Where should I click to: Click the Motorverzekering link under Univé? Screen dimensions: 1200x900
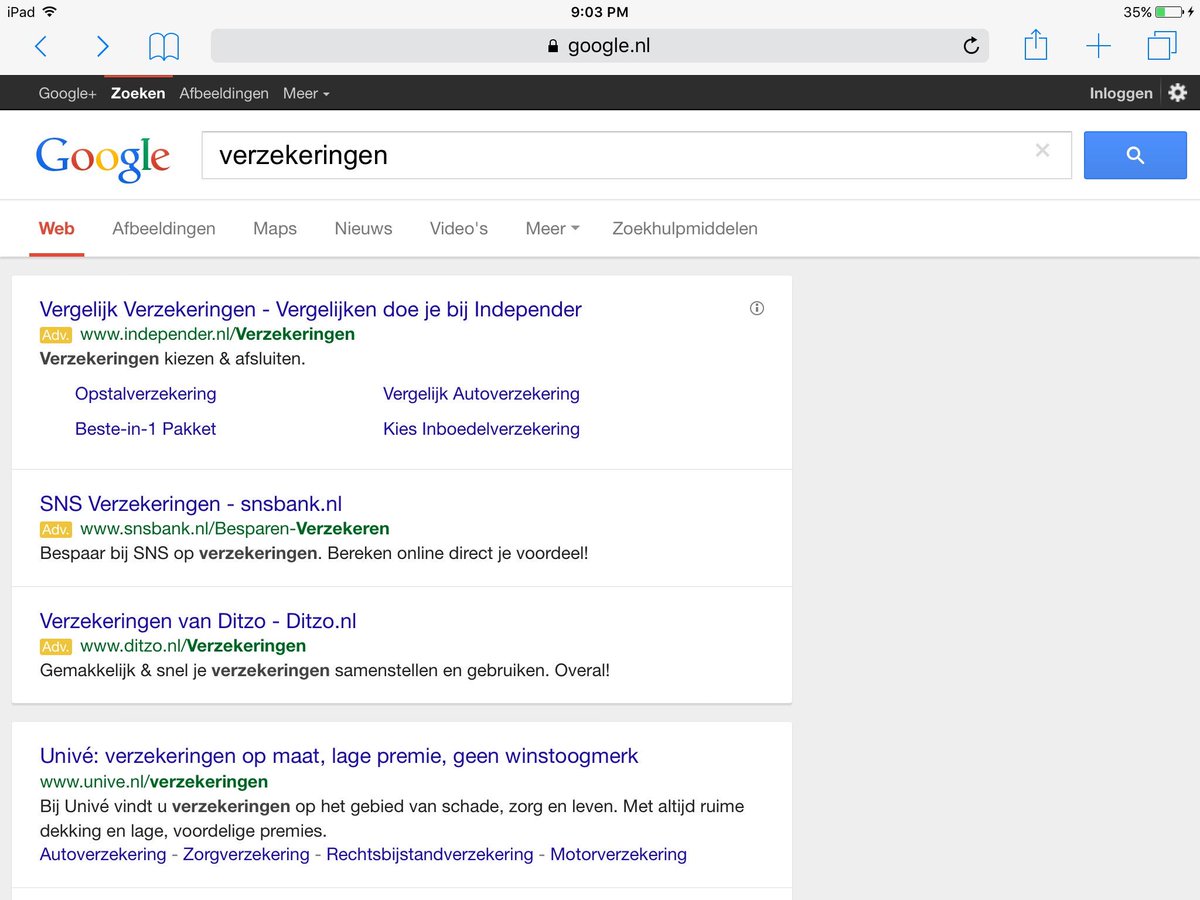coord(618,854)
